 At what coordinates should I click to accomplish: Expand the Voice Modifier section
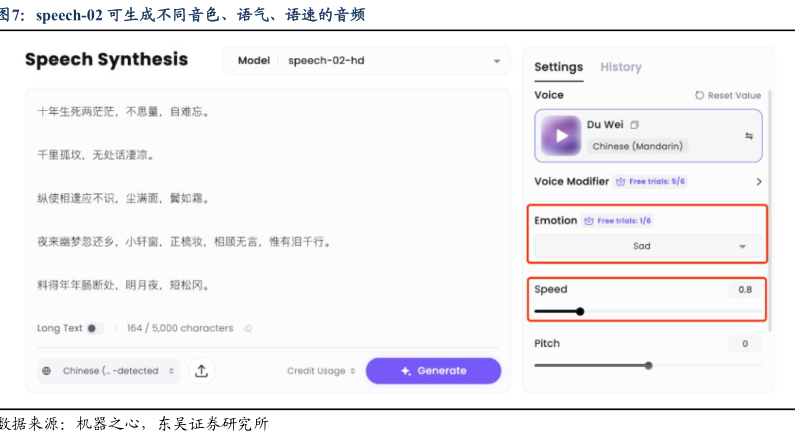click(x=758, y=182)
